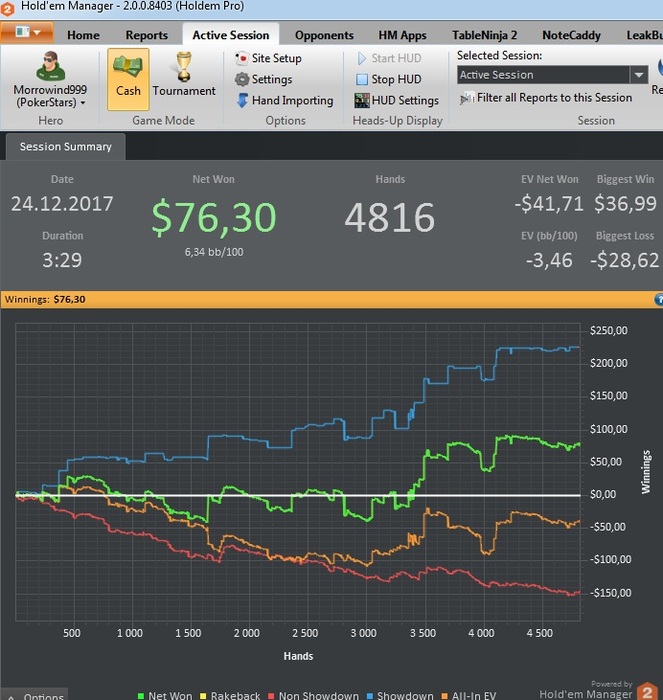The image size is (663, 700).
Task: Toggle the Net Won green legend swatch
Action: [x=141, y=696]
